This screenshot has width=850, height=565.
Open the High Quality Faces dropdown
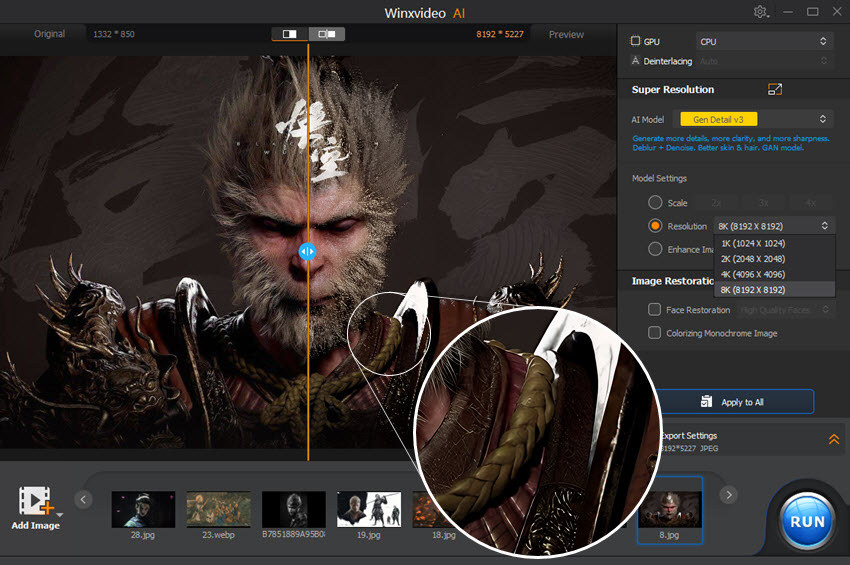click(784, 310)
